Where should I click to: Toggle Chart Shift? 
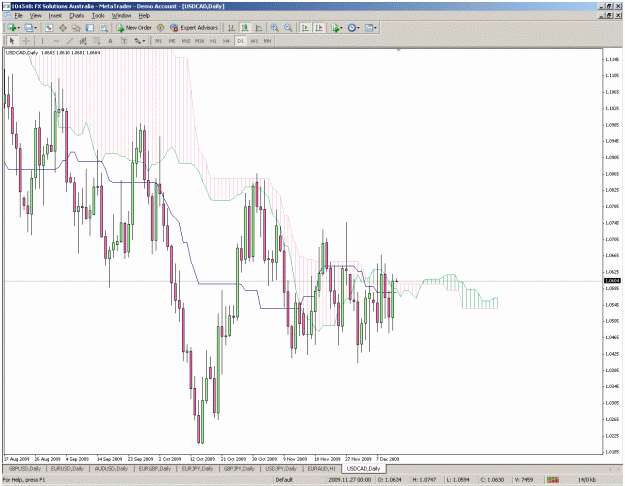pos(318,28)
